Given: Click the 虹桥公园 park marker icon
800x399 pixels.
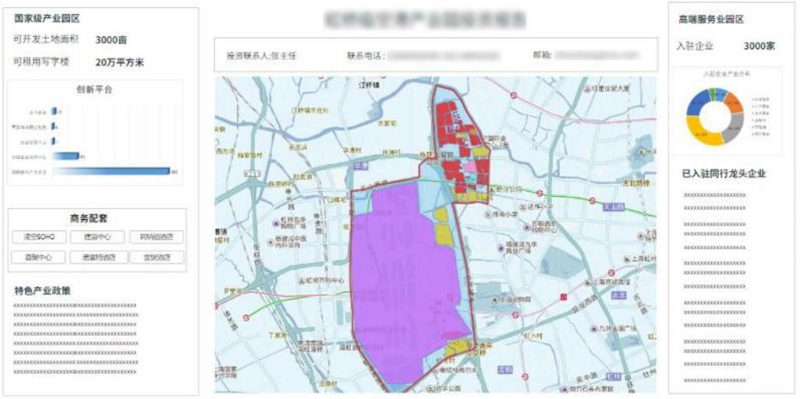Looking at the screenshot, I should coord(490,190).
